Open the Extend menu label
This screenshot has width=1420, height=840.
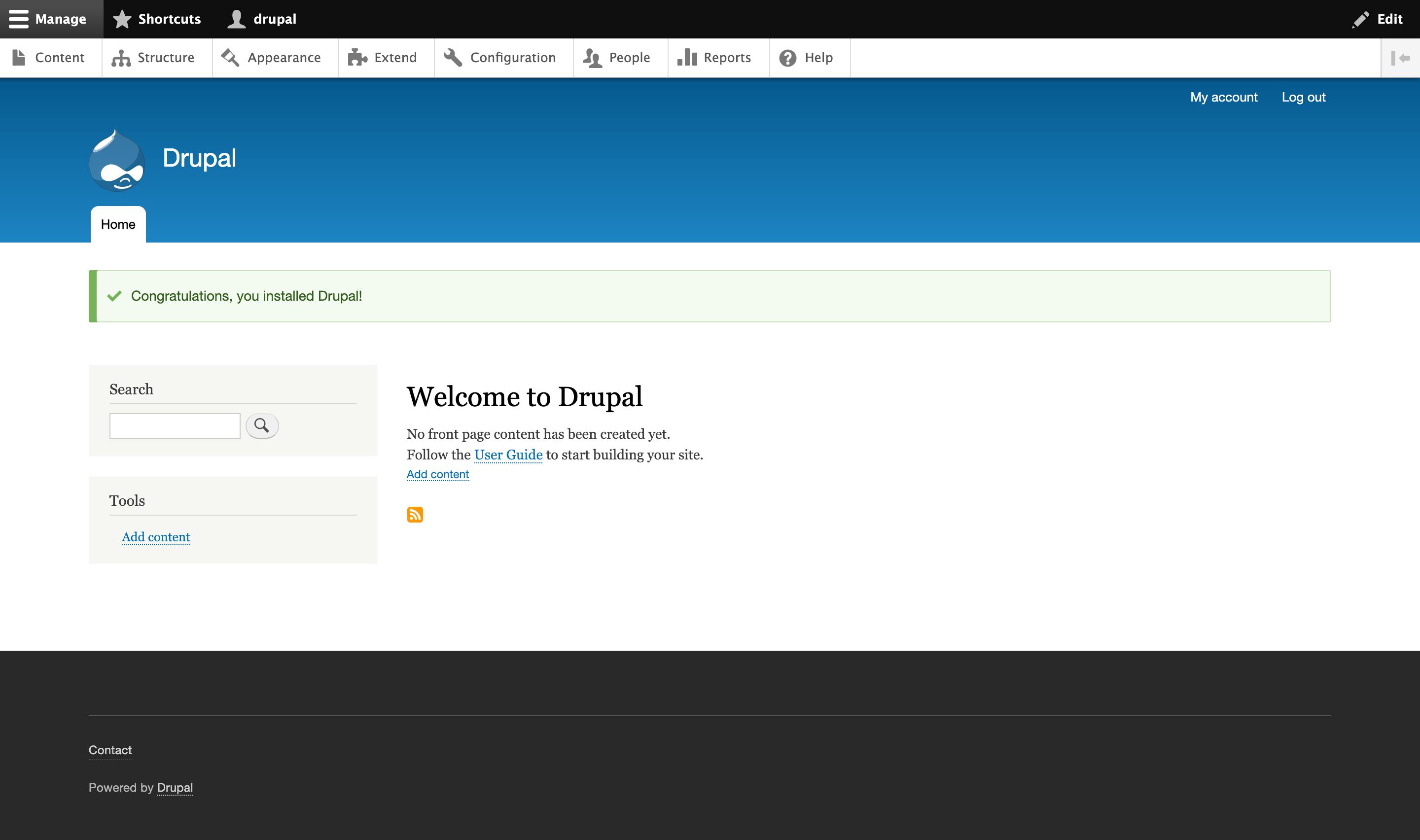coord(395,57)
